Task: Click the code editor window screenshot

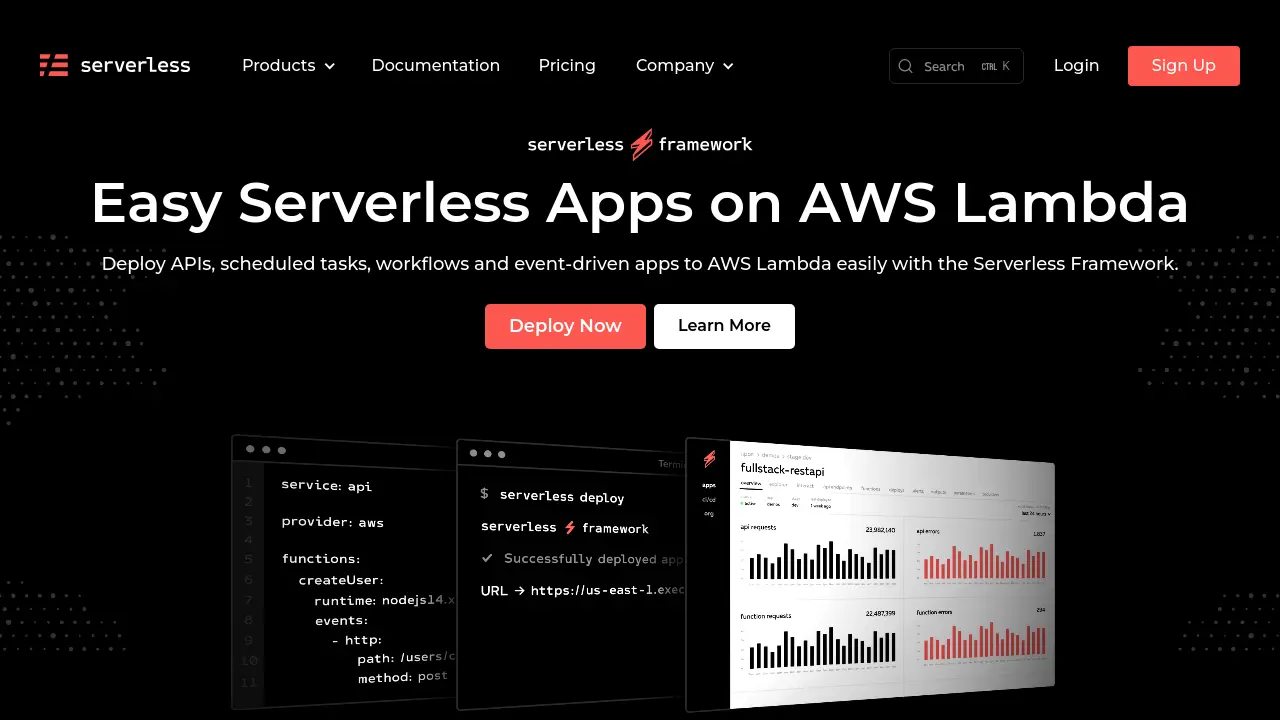Action: point(344,572)
